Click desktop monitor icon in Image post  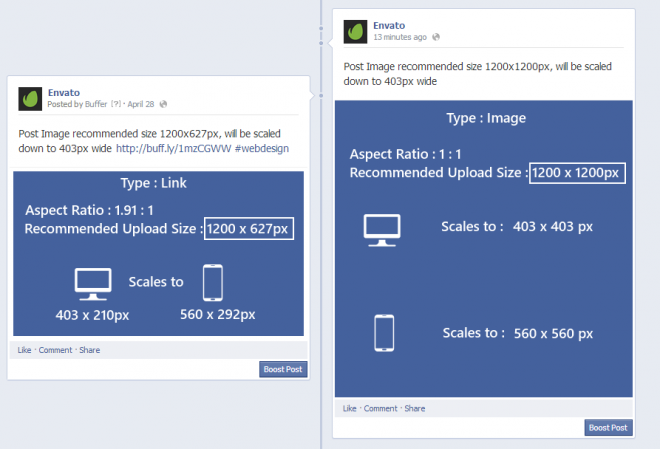pos(382,230)
